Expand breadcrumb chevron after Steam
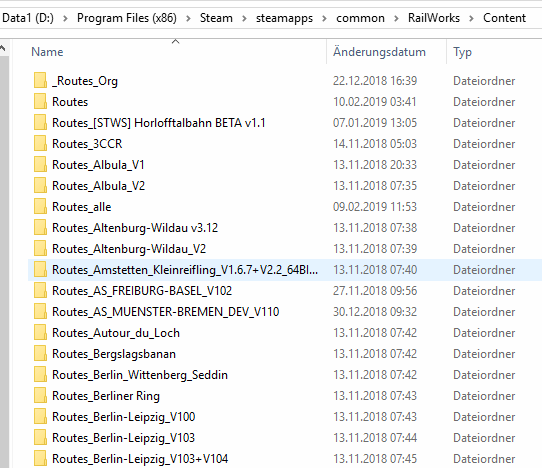542x468 pixels. 244,18
